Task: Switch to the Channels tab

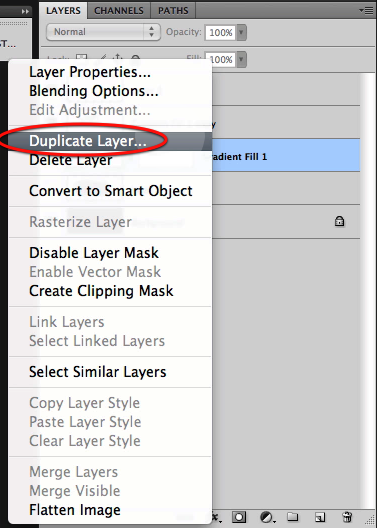Action: point(119,10)
